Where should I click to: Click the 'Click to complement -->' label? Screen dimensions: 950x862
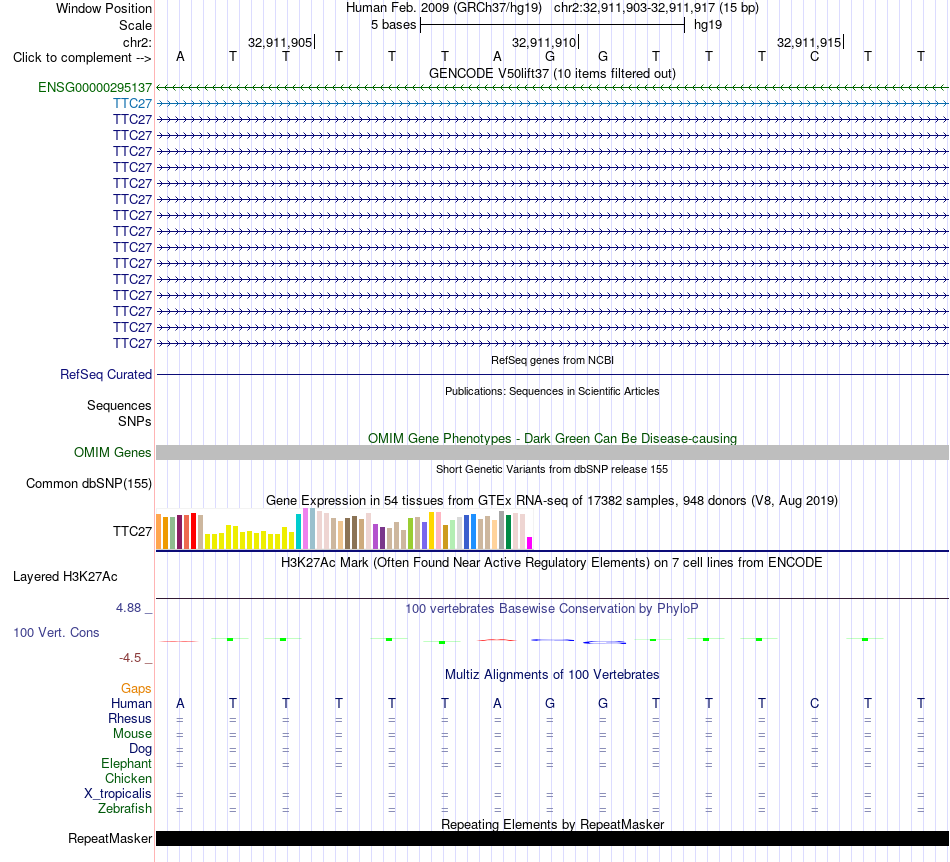pos(82,58)
